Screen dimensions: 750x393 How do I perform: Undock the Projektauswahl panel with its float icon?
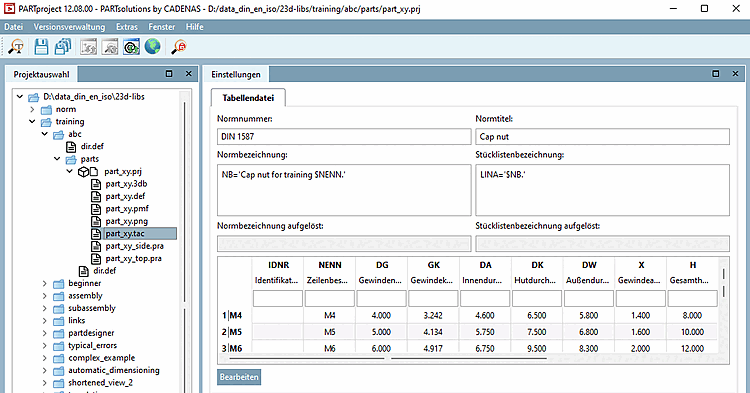pos(169,74)
